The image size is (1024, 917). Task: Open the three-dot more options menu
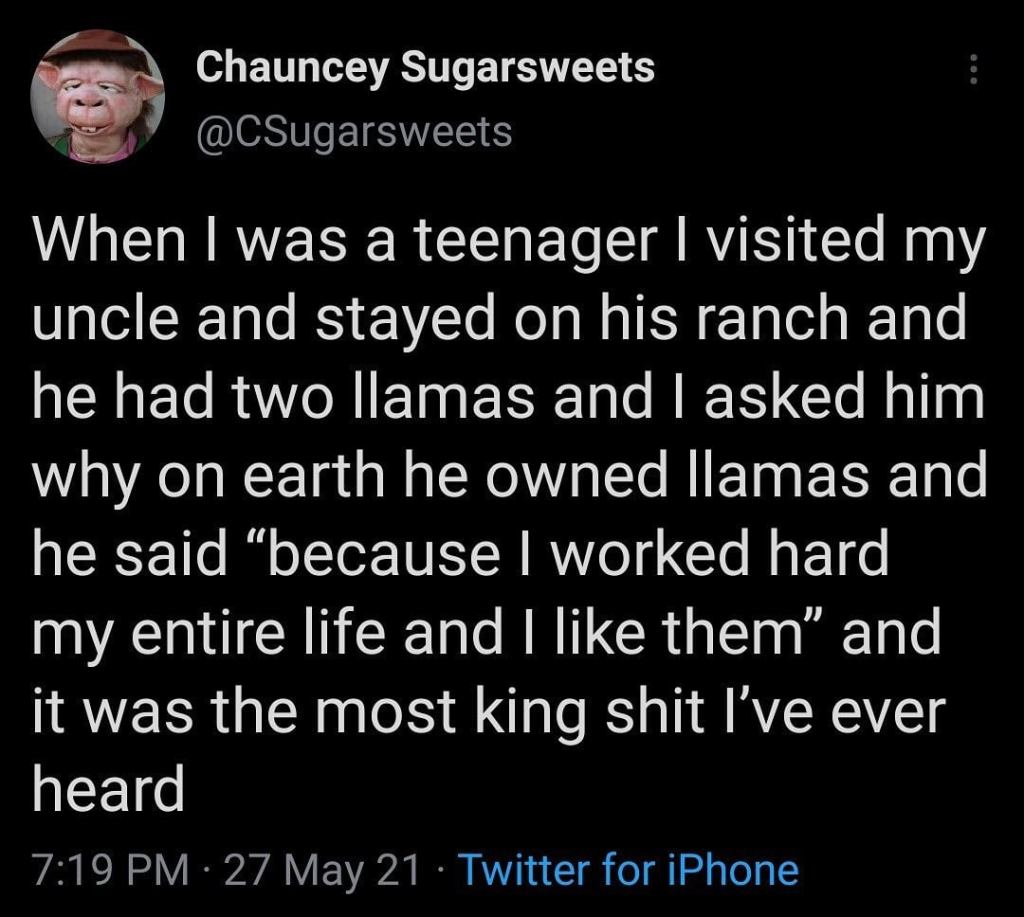[973, 70]
